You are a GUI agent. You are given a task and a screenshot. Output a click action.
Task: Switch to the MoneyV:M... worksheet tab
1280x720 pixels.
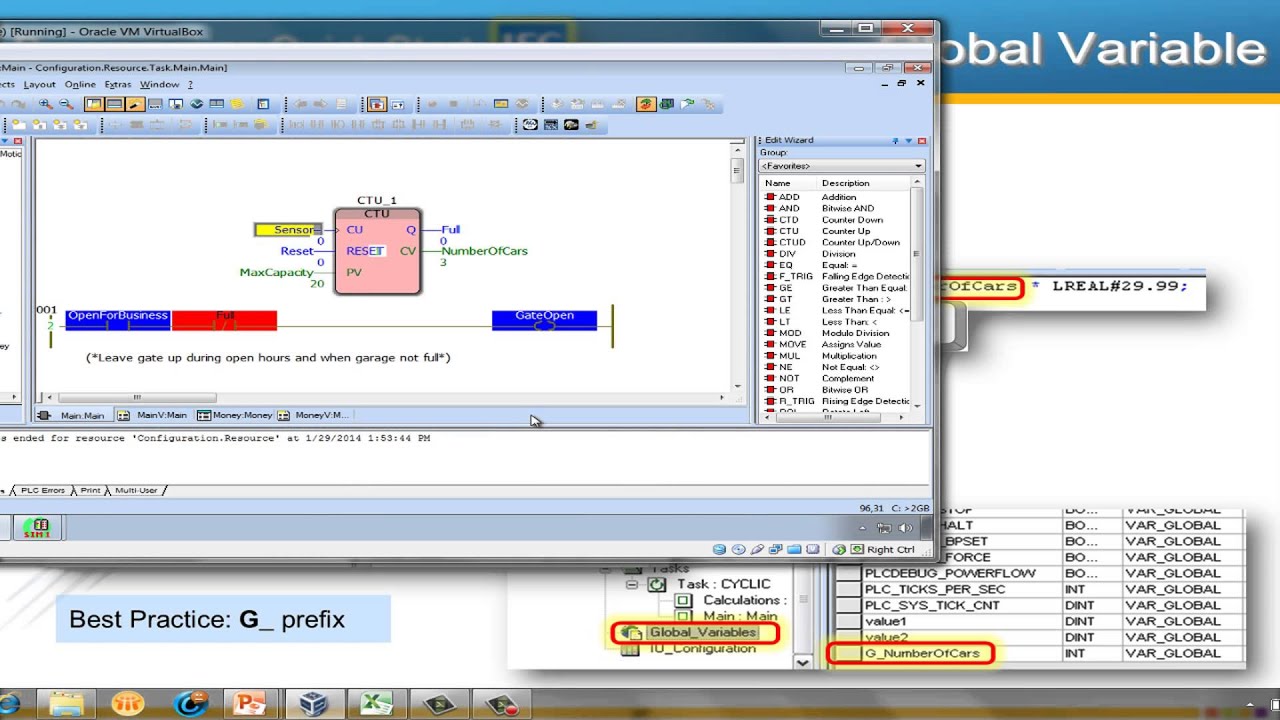[313, 415]
